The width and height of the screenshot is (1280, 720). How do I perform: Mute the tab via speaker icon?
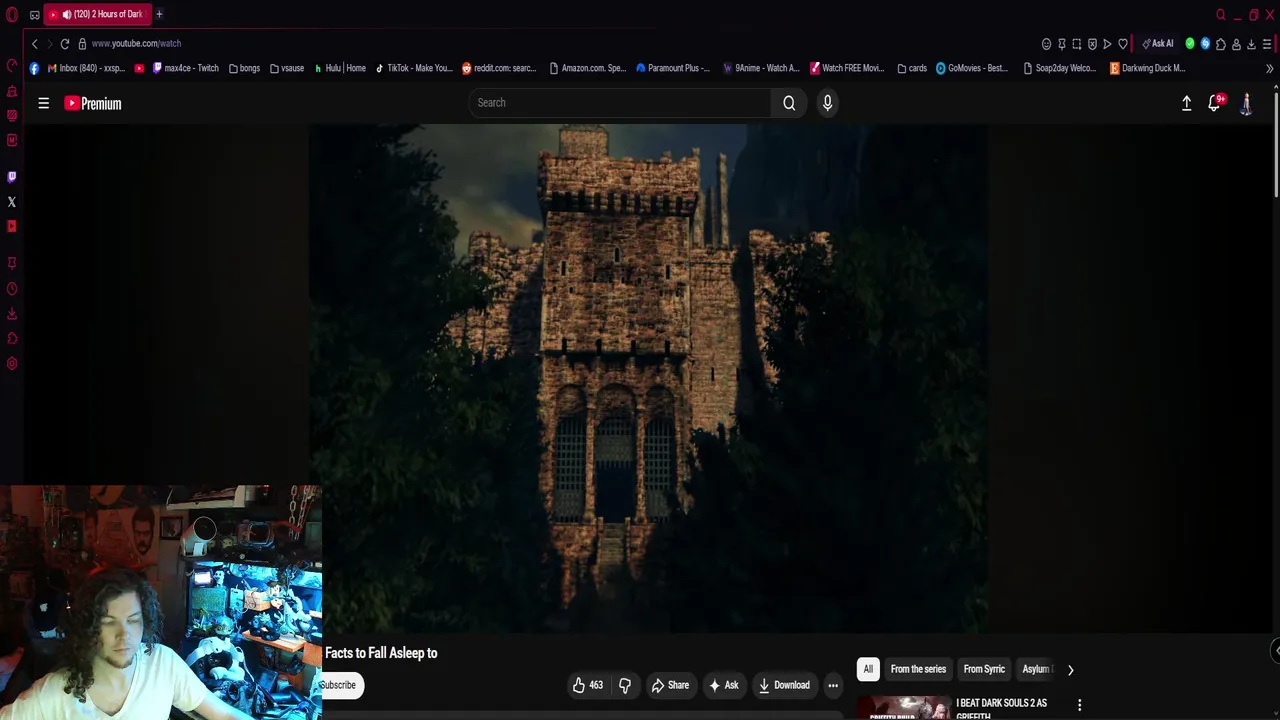[66, 14]
